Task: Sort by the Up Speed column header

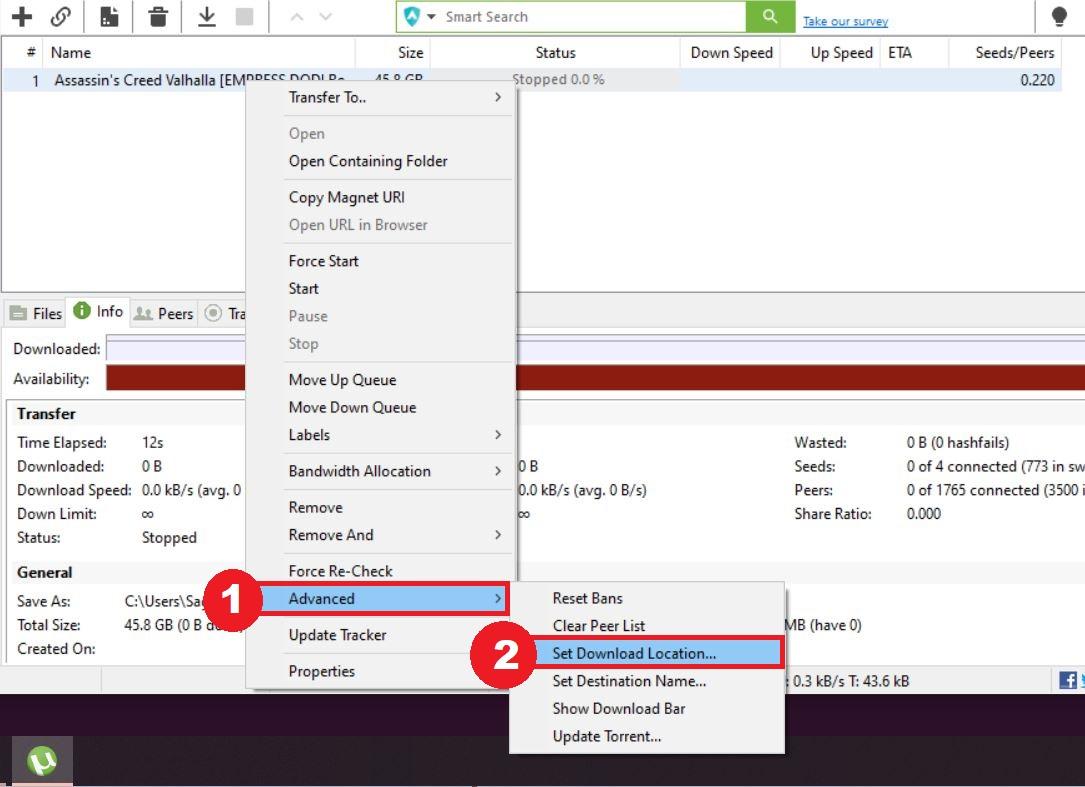Action: [830, 53]
